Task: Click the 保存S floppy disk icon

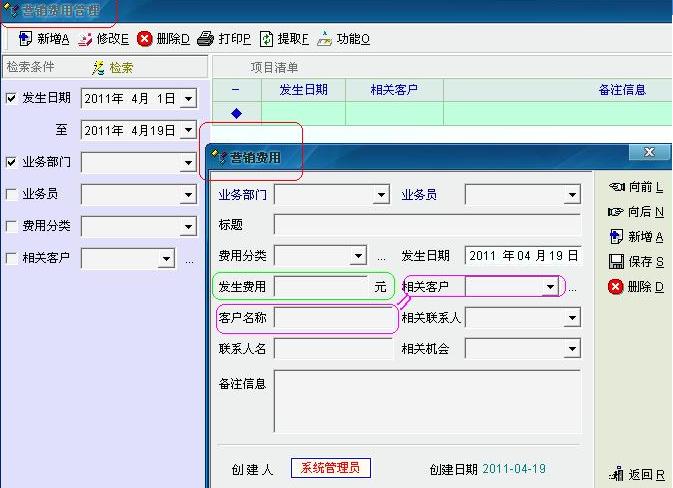Action: [616, 262]
